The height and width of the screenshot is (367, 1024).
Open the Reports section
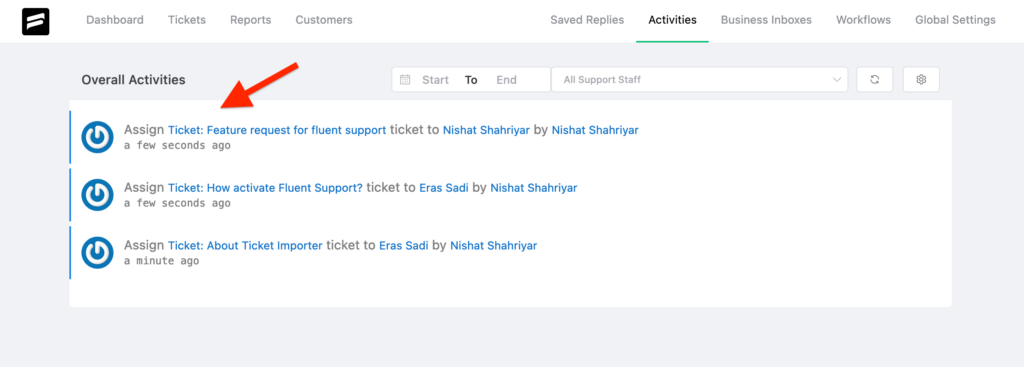251,20
